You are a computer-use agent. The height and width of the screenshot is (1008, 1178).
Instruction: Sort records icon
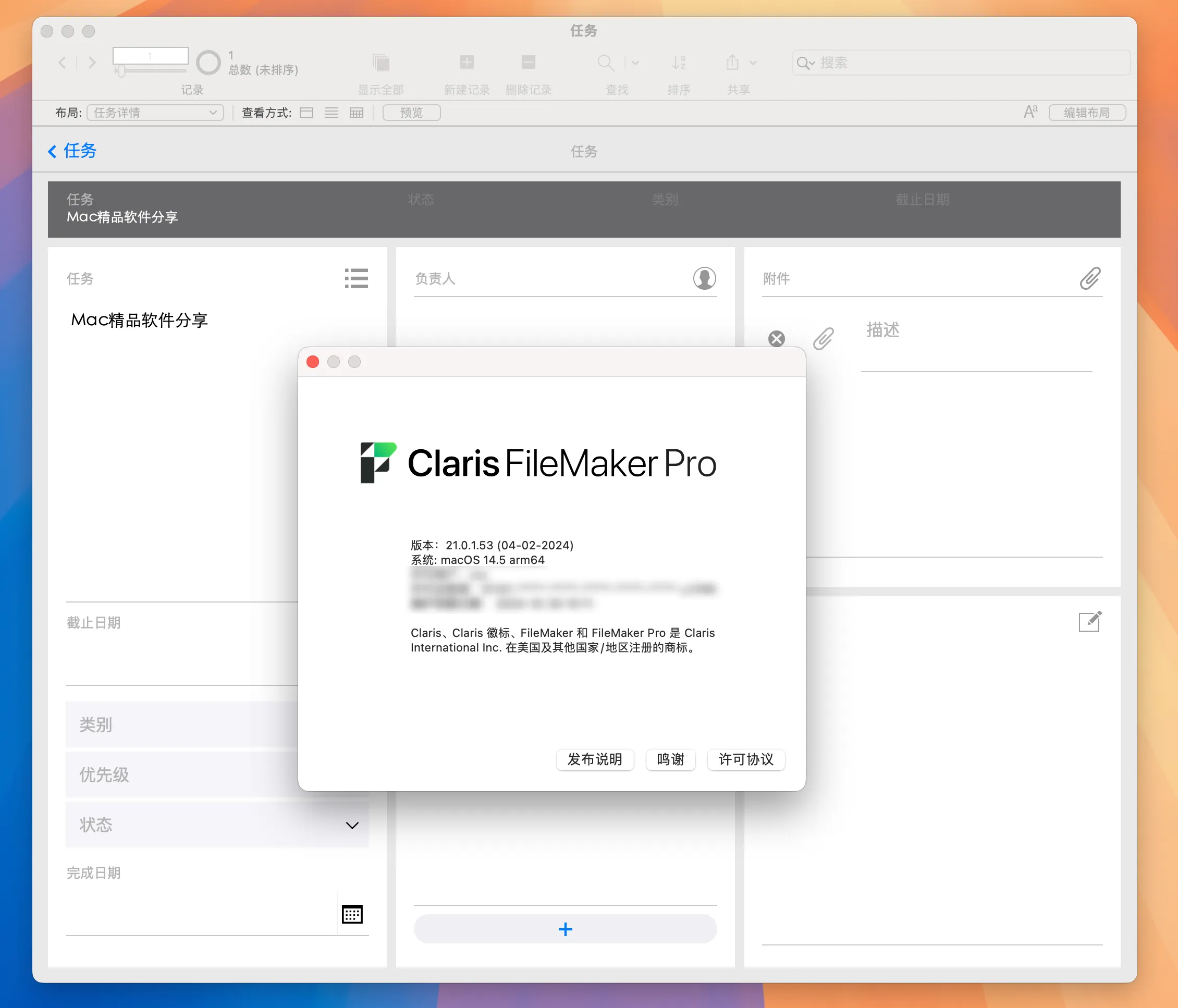tap(679, 63)
